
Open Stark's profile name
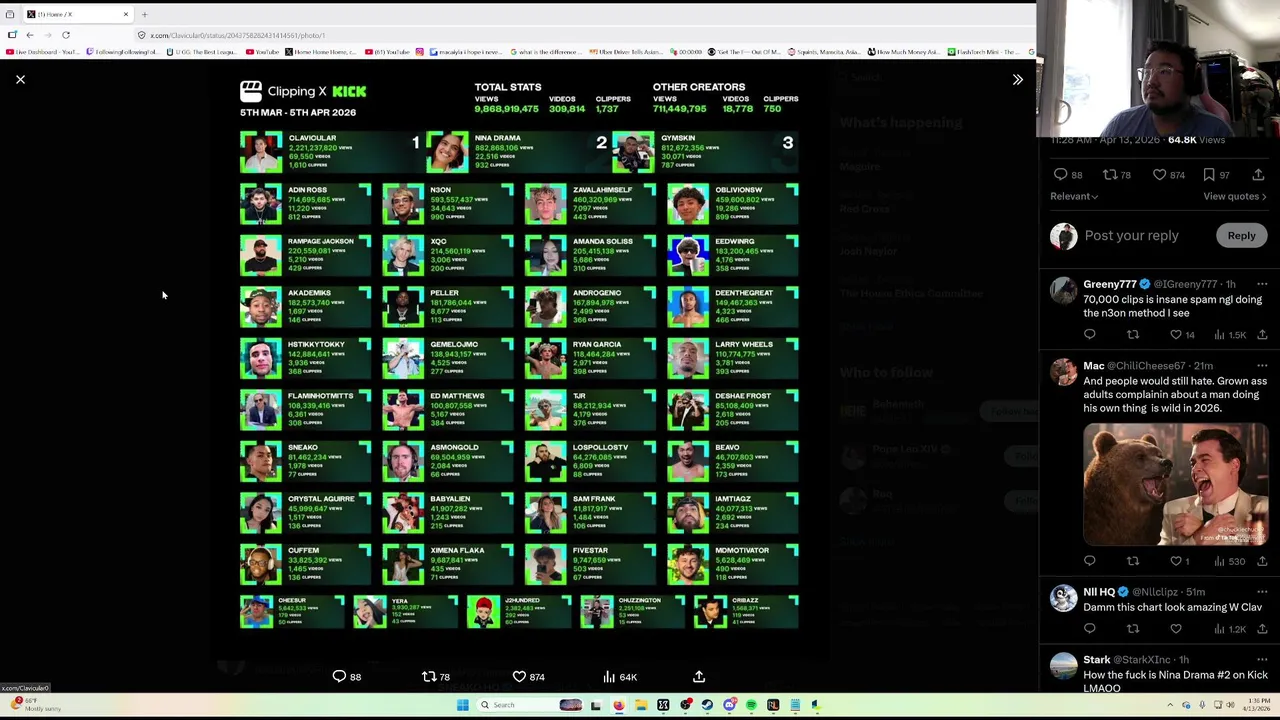(1097, 660)
